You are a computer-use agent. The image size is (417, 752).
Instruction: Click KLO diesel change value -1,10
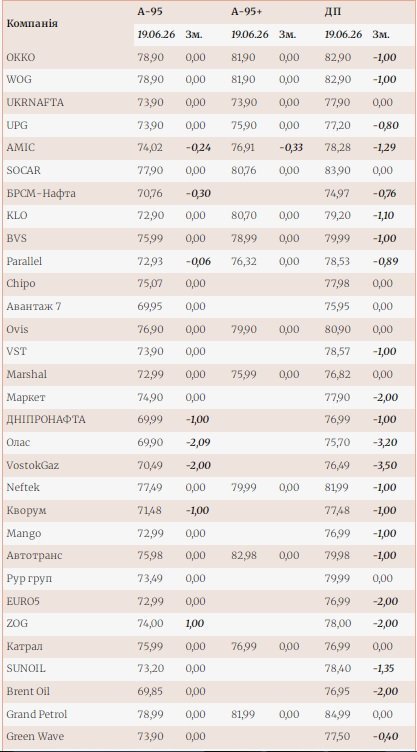pyautogui.click(x=384, y=215)
